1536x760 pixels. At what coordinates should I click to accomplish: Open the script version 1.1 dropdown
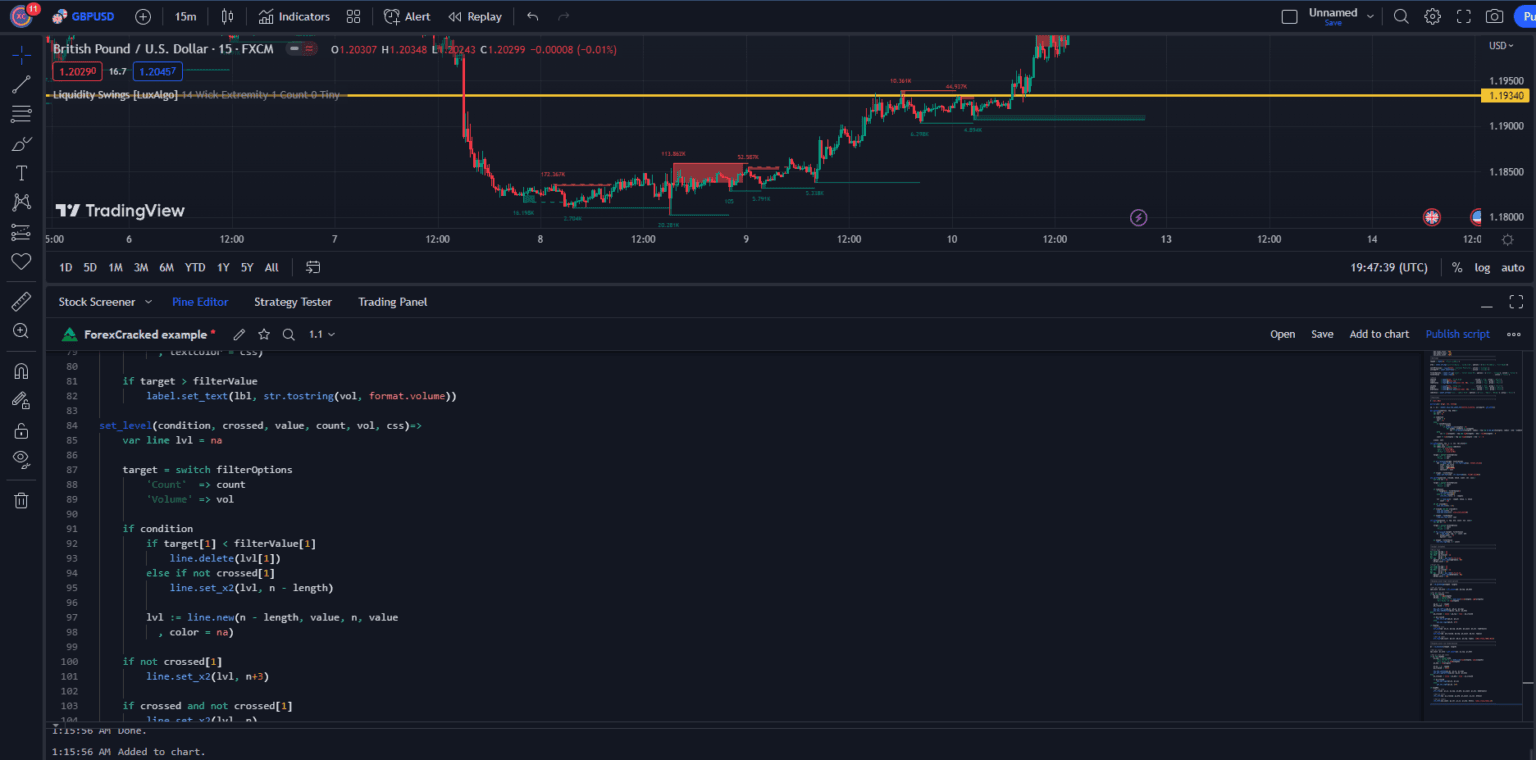[321, 334]
